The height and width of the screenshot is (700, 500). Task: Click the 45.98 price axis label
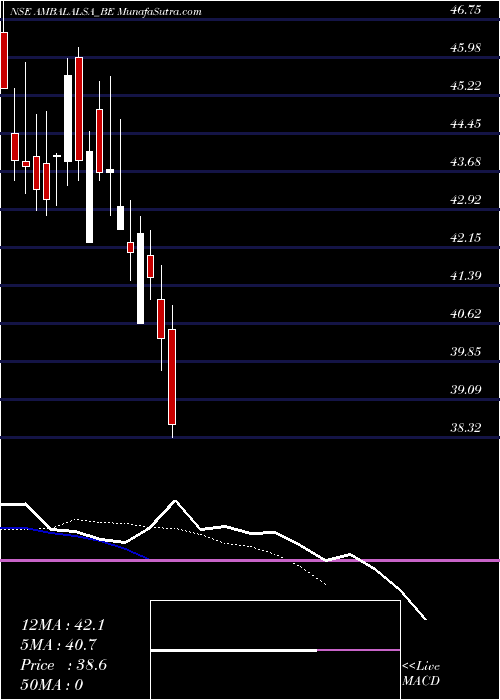pyautogui.click(x=466, y=48)
